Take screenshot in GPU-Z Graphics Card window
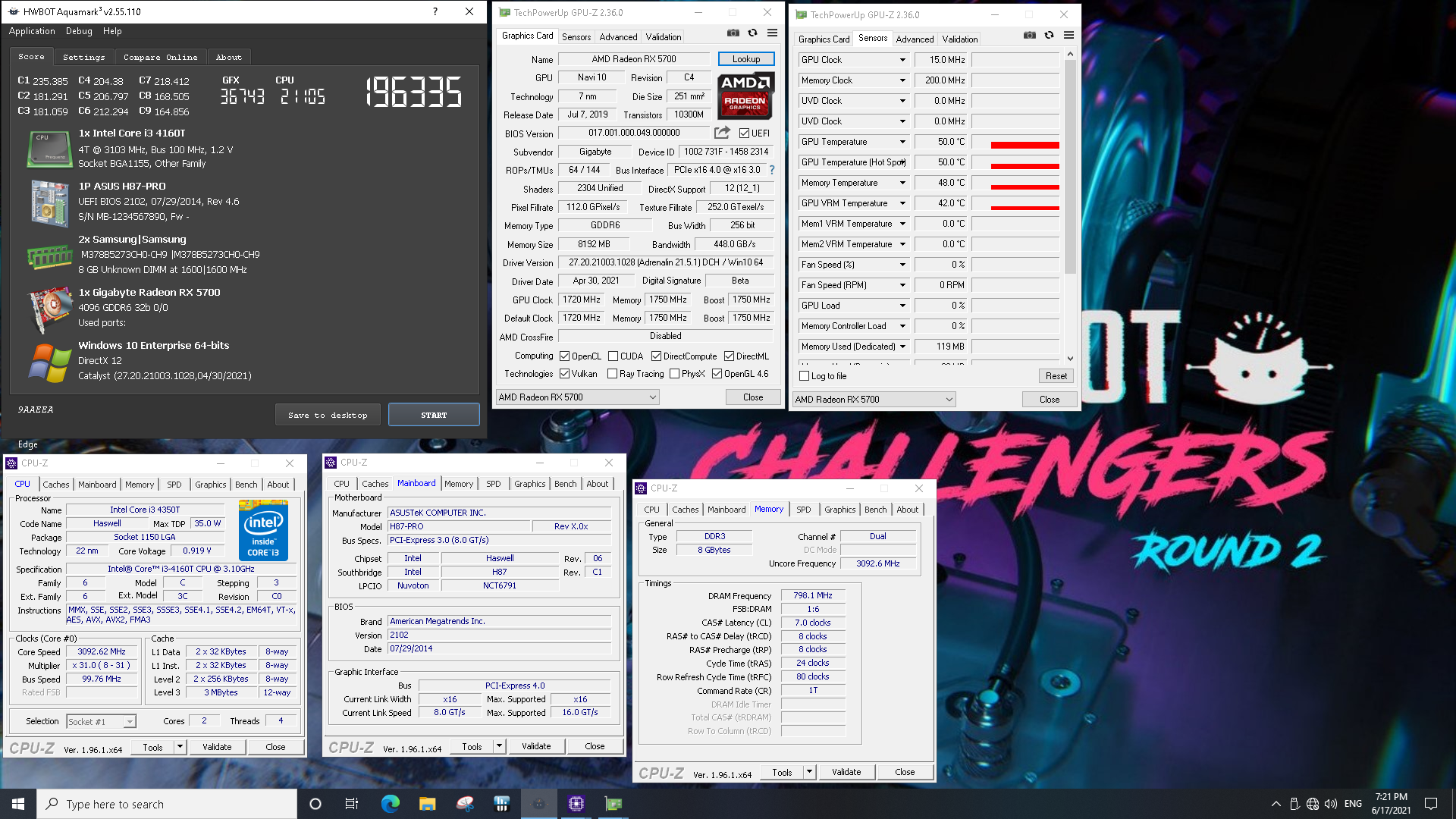Image resolution: width=1456 pixels, height=819 pixels. (733, 33)
